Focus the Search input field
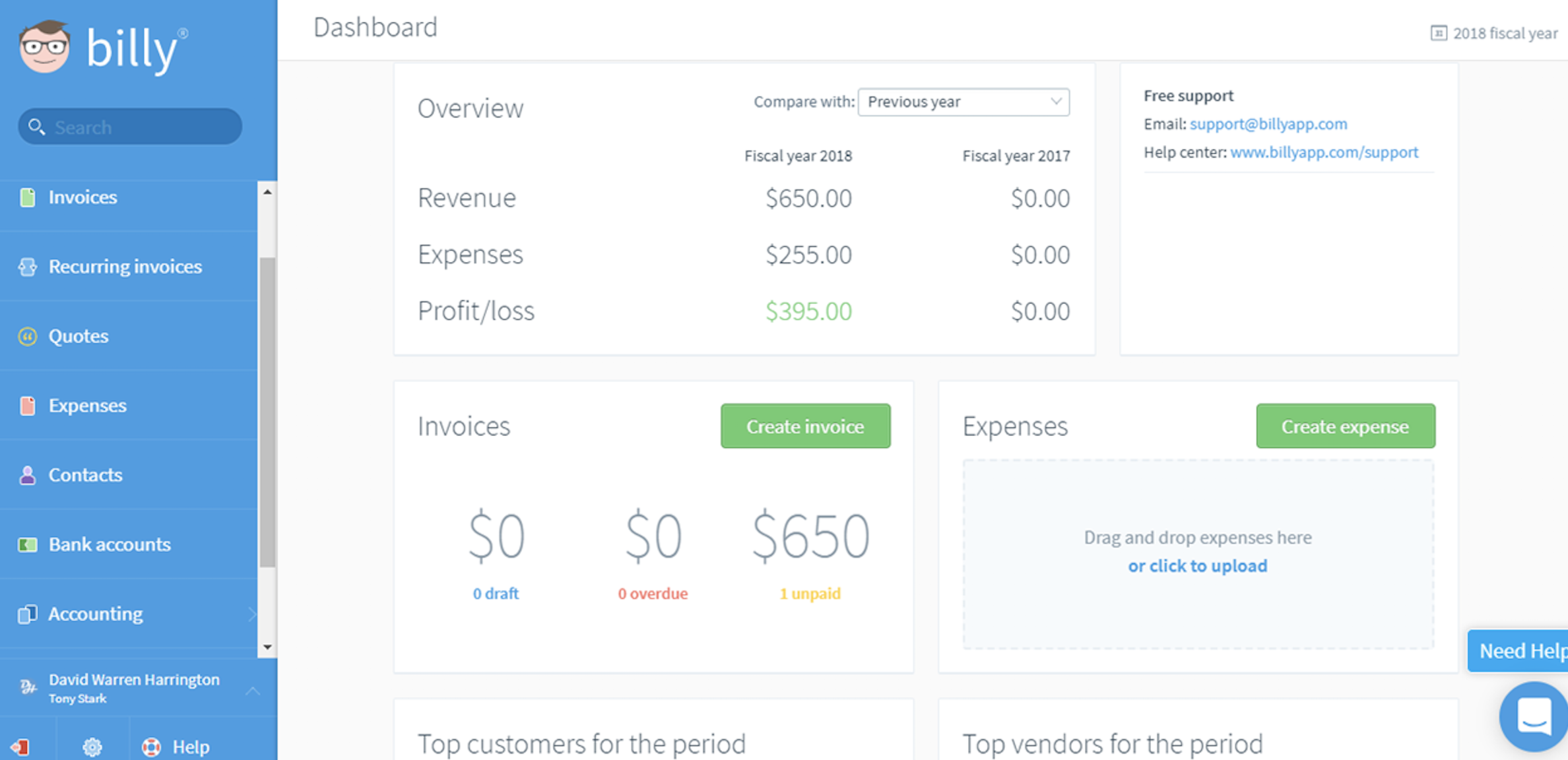Viewport: 1568px width, 760px height. pos(139,127)
